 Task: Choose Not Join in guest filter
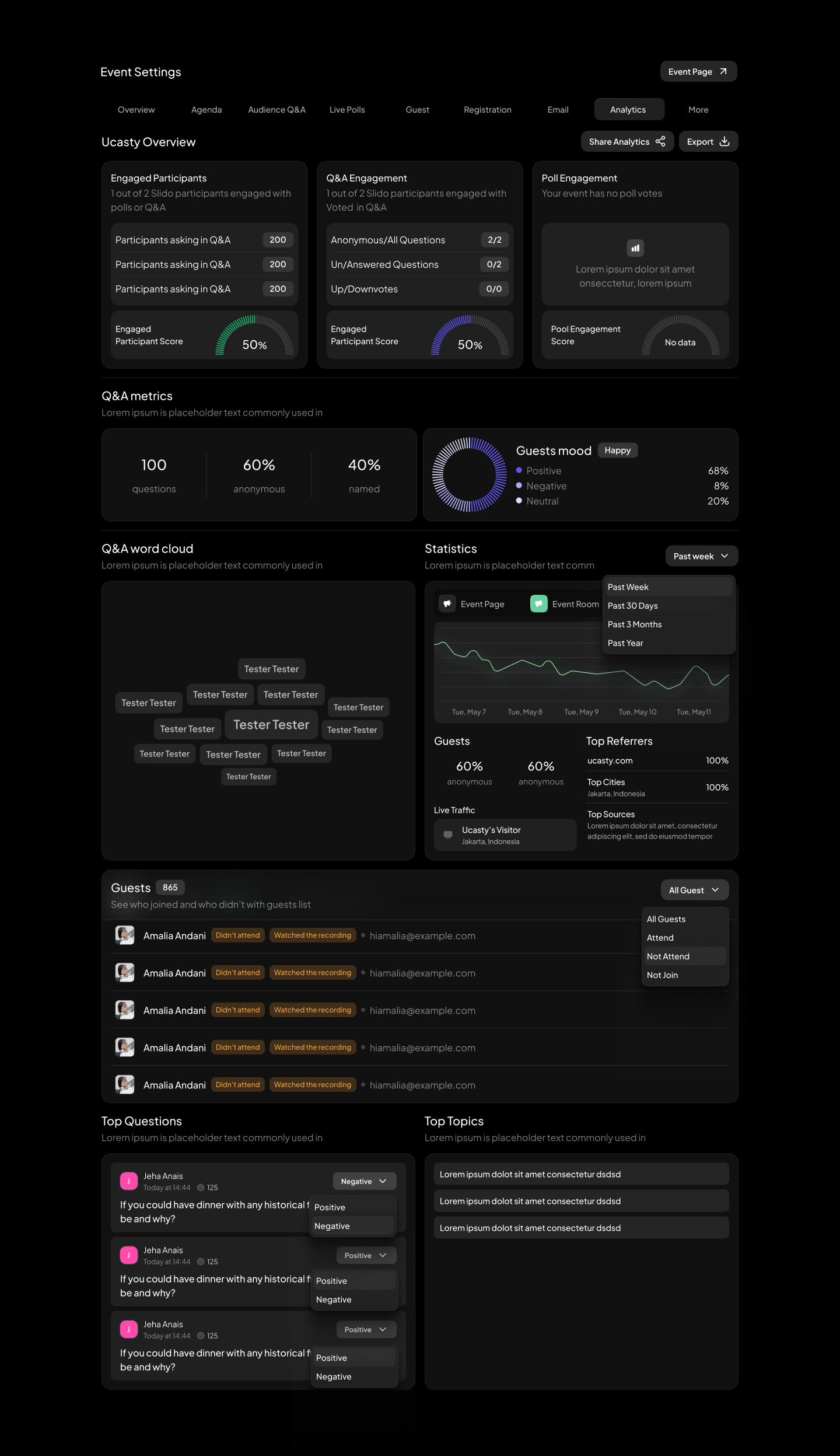pos(685,975)
